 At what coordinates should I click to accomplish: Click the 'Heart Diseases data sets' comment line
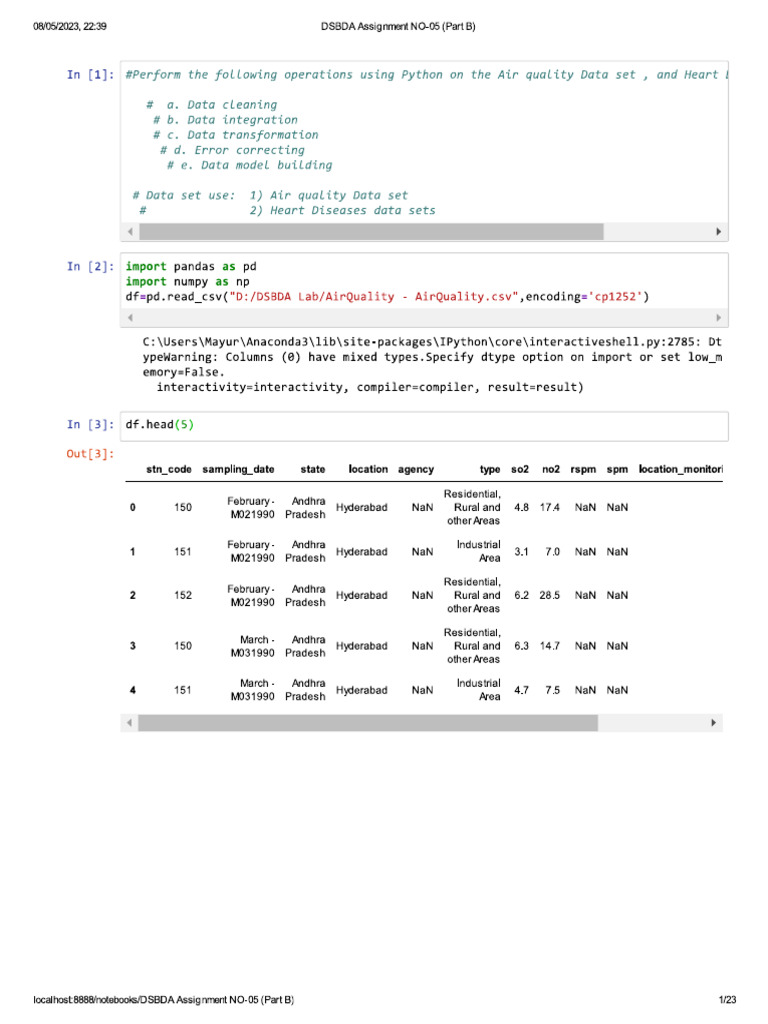342,210
